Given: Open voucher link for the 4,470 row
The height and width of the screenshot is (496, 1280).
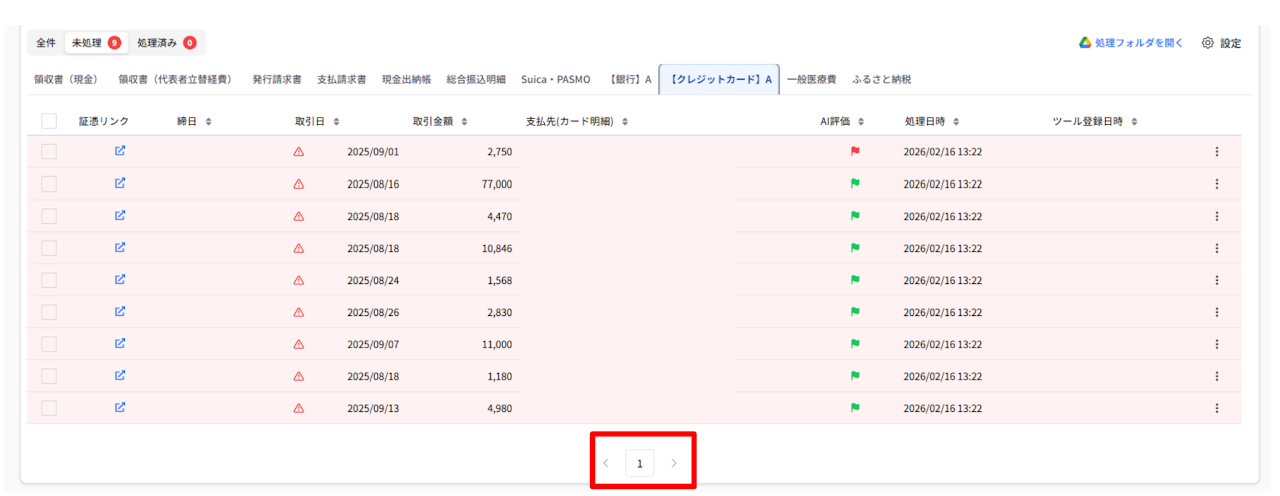Looking at the screenshot, I should pos(120,215).
